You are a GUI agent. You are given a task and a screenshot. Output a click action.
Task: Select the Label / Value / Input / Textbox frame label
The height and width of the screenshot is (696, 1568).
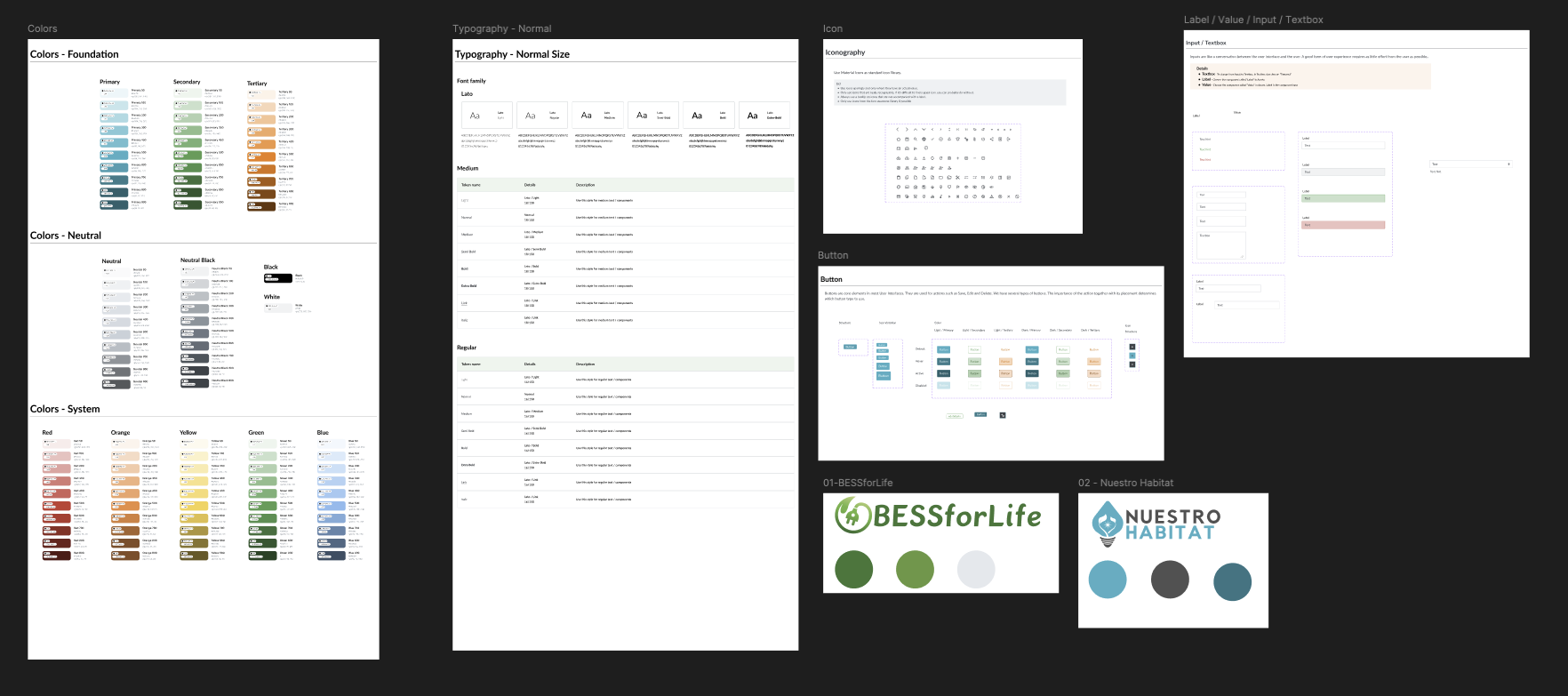pos(1253,20)
